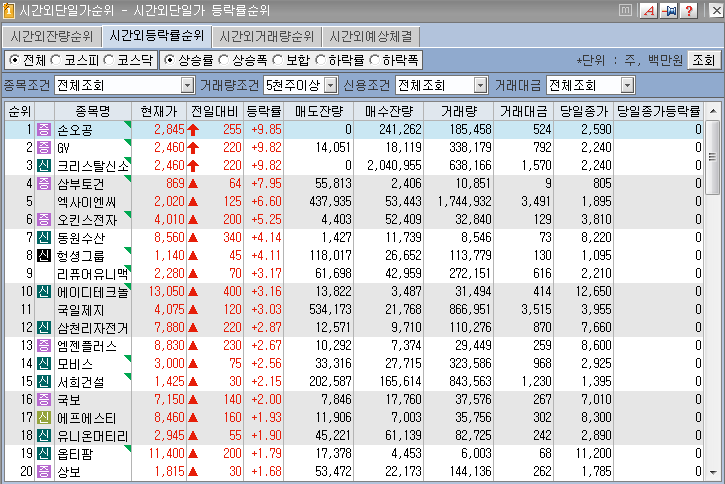Sort by 매도잔량 column header
The image size is (725, 484).
coord(319,111)
